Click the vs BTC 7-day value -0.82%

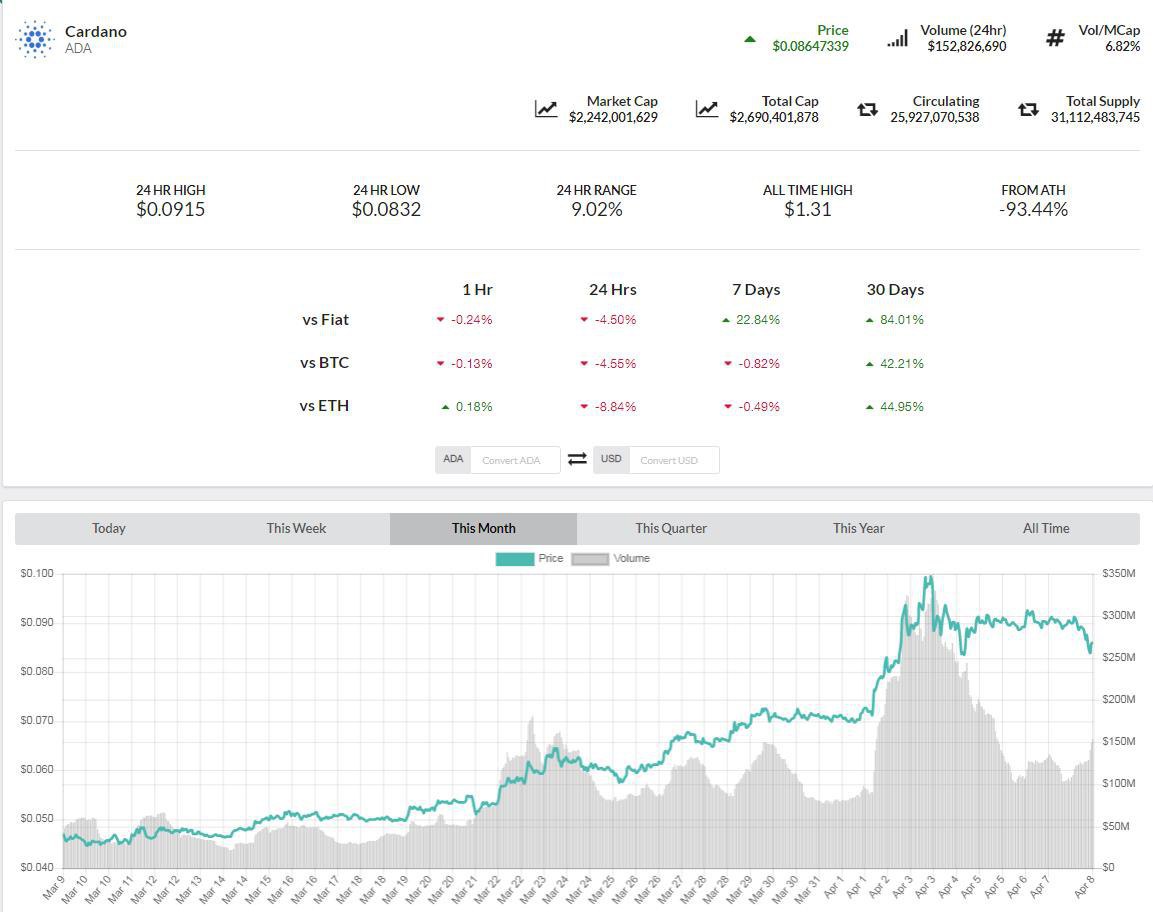[759, 363]
